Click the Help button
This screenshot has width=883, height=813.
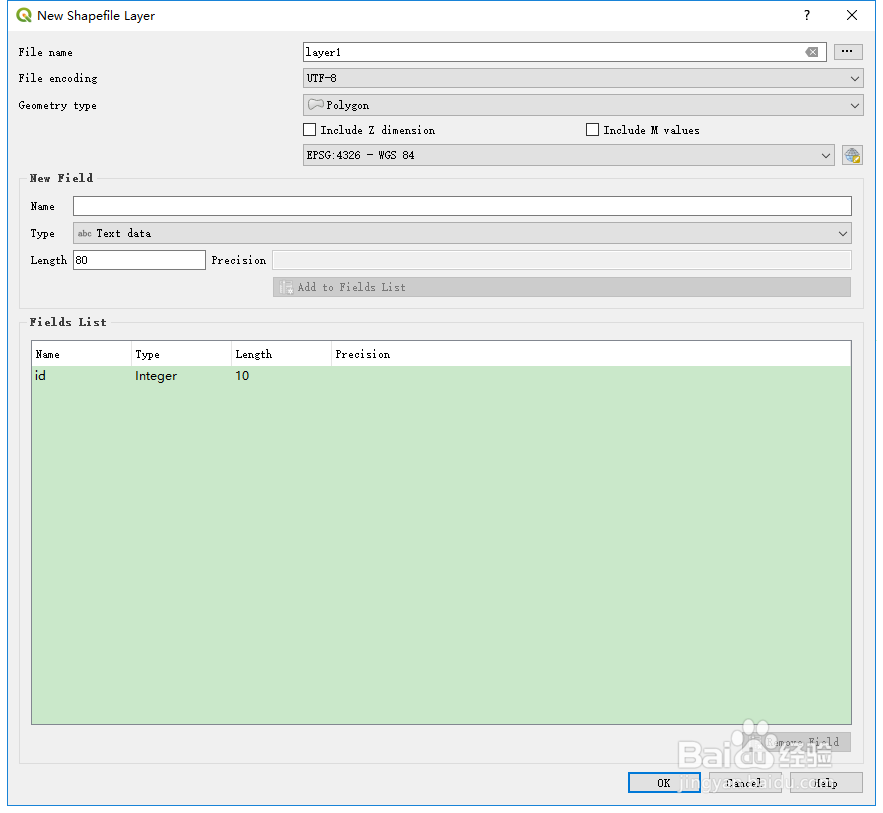826,783
